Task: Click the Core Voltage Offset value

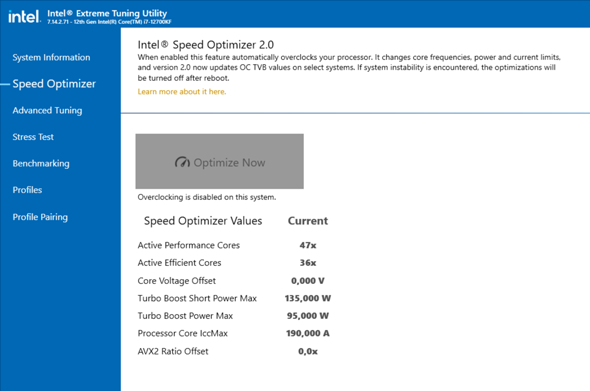Action: tap(308, 280)
